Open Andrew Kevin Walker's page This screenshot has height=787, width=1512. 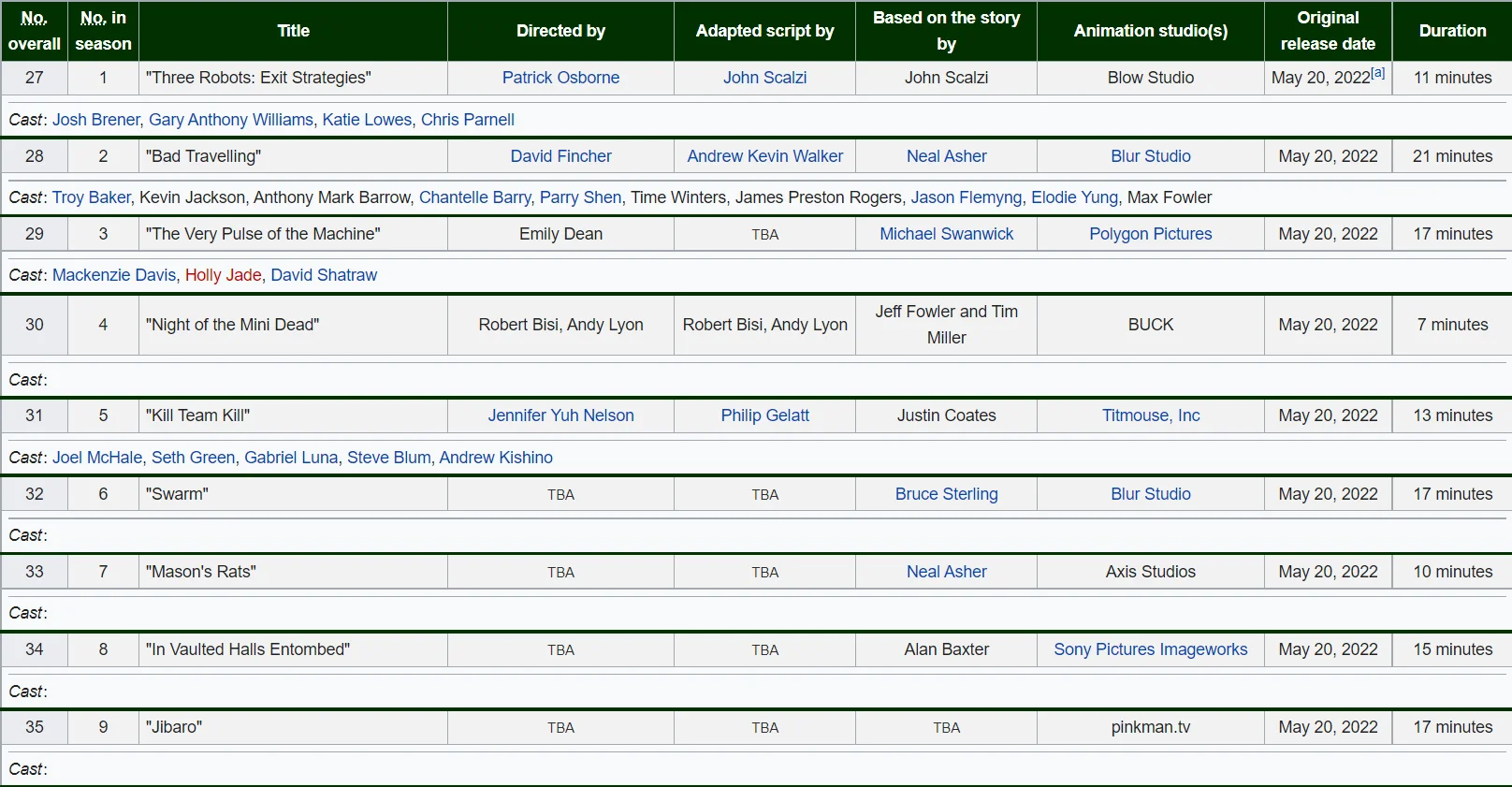click(764, 156)
